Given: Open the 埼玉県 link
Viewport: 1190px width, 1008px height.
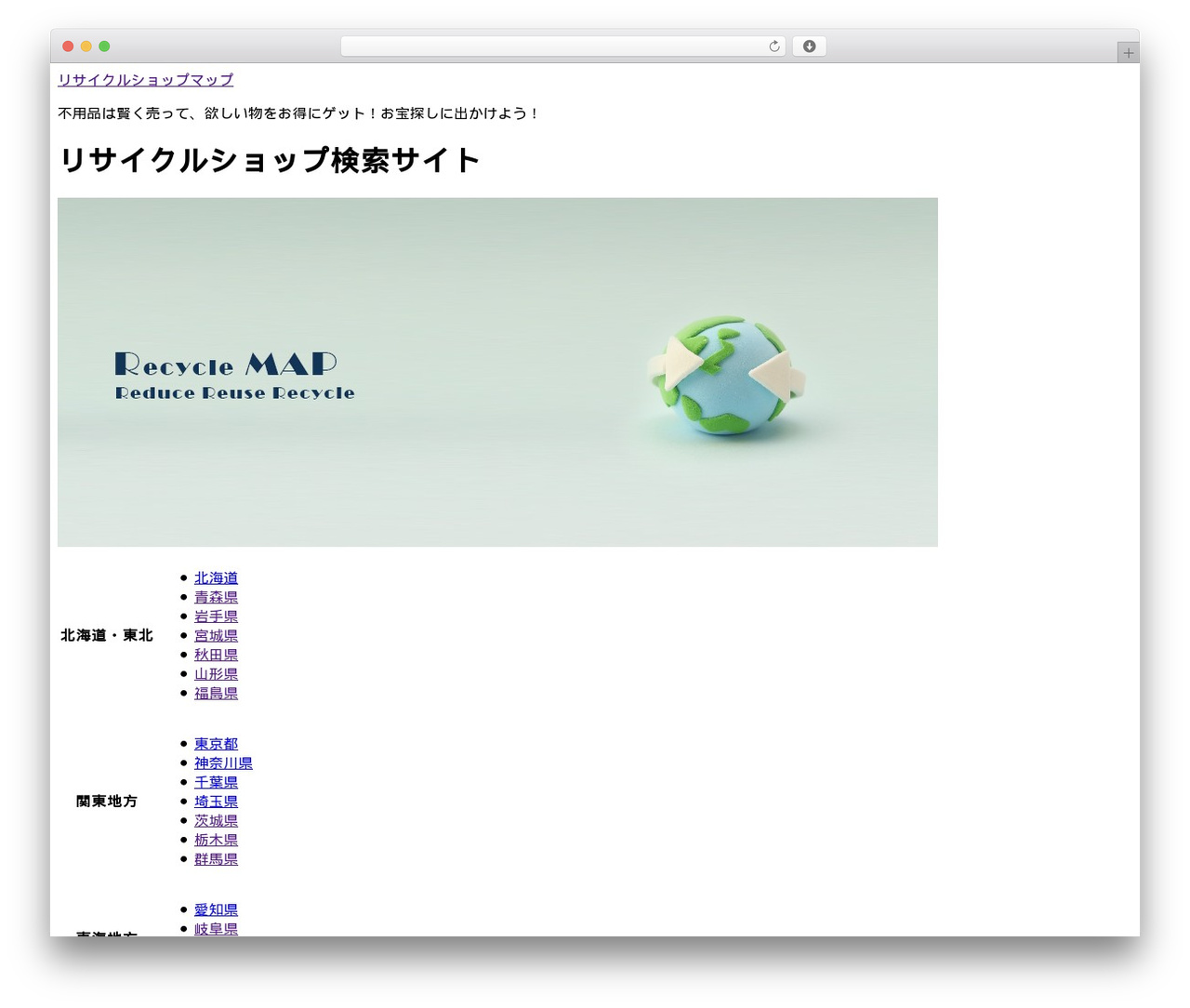Looking at the screenshot, I should [x=216, y=802].
